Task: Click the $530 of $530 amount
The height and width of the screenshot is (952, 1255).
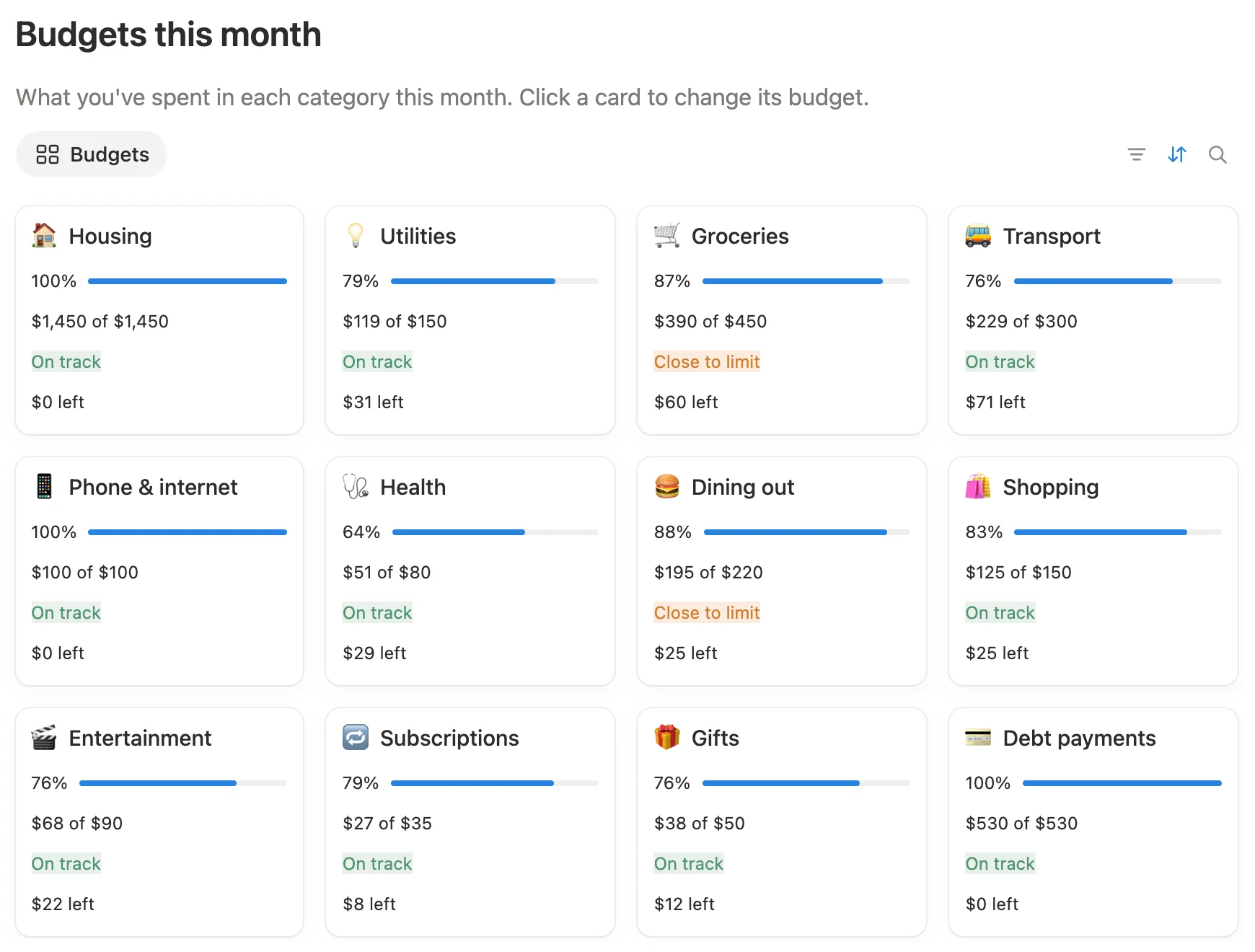Action: click(x=1021, y=823)
